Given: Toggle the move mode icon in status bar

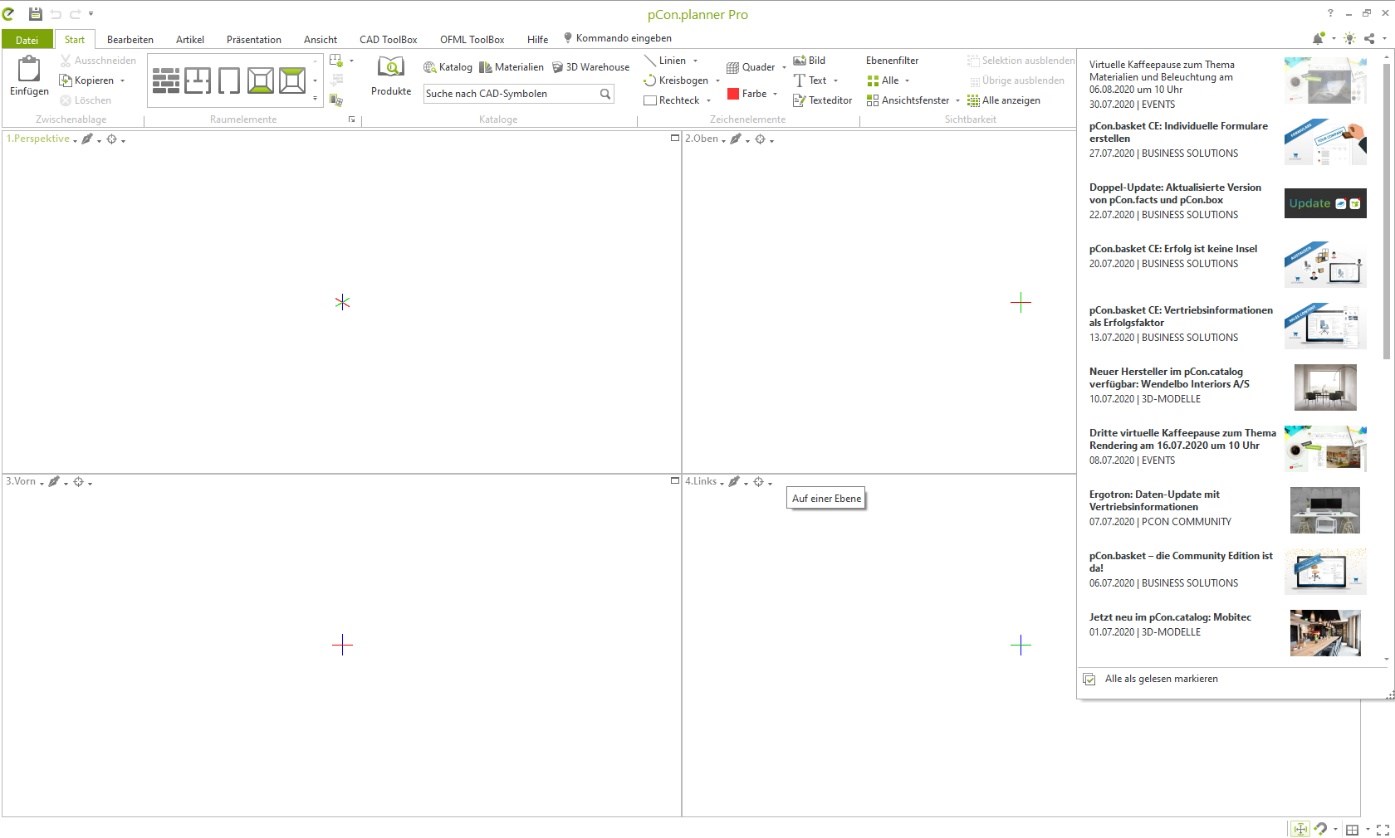Looking at the screenshot, I should click(1300, 829).
